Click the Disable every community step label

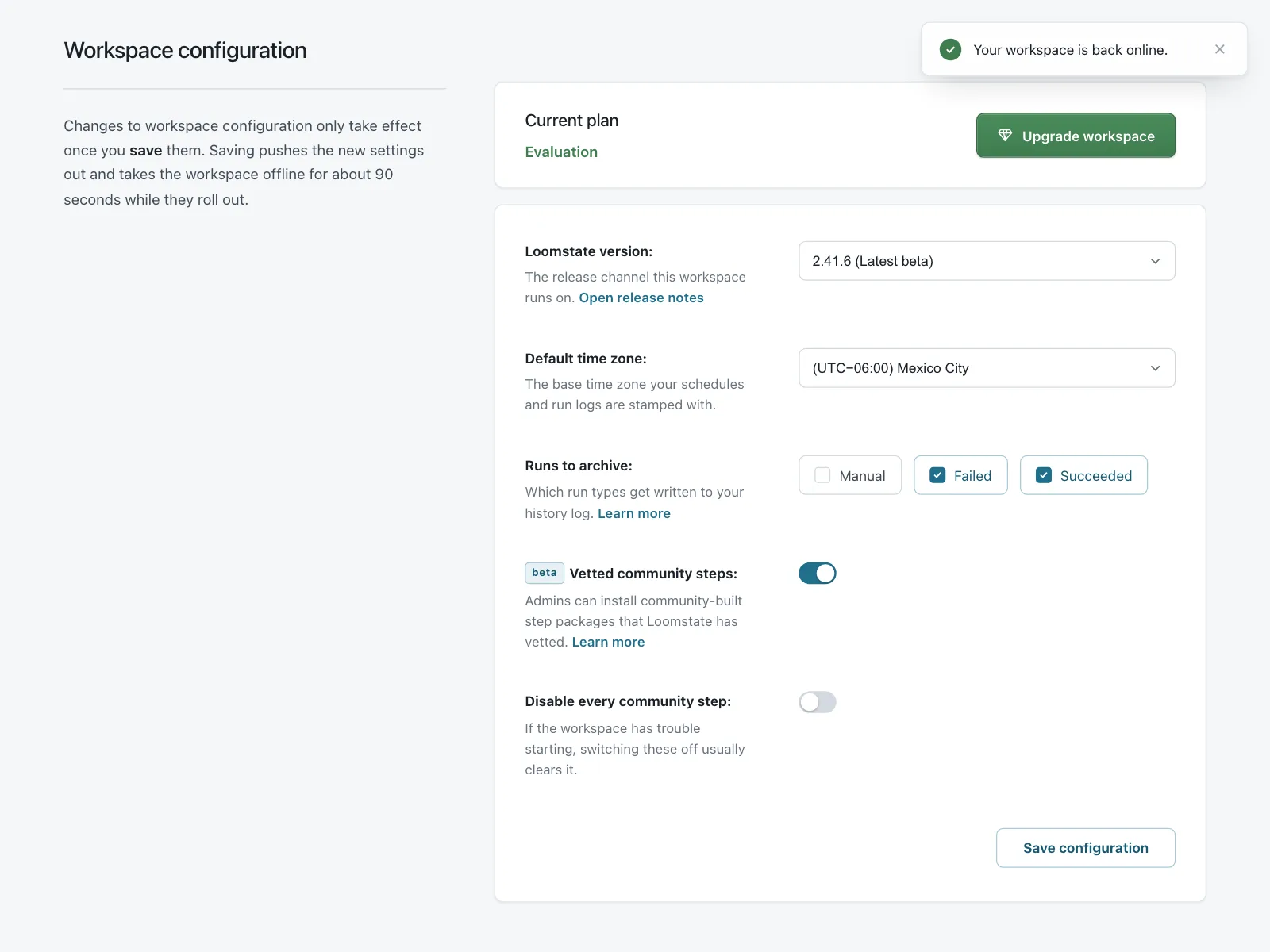628,701
